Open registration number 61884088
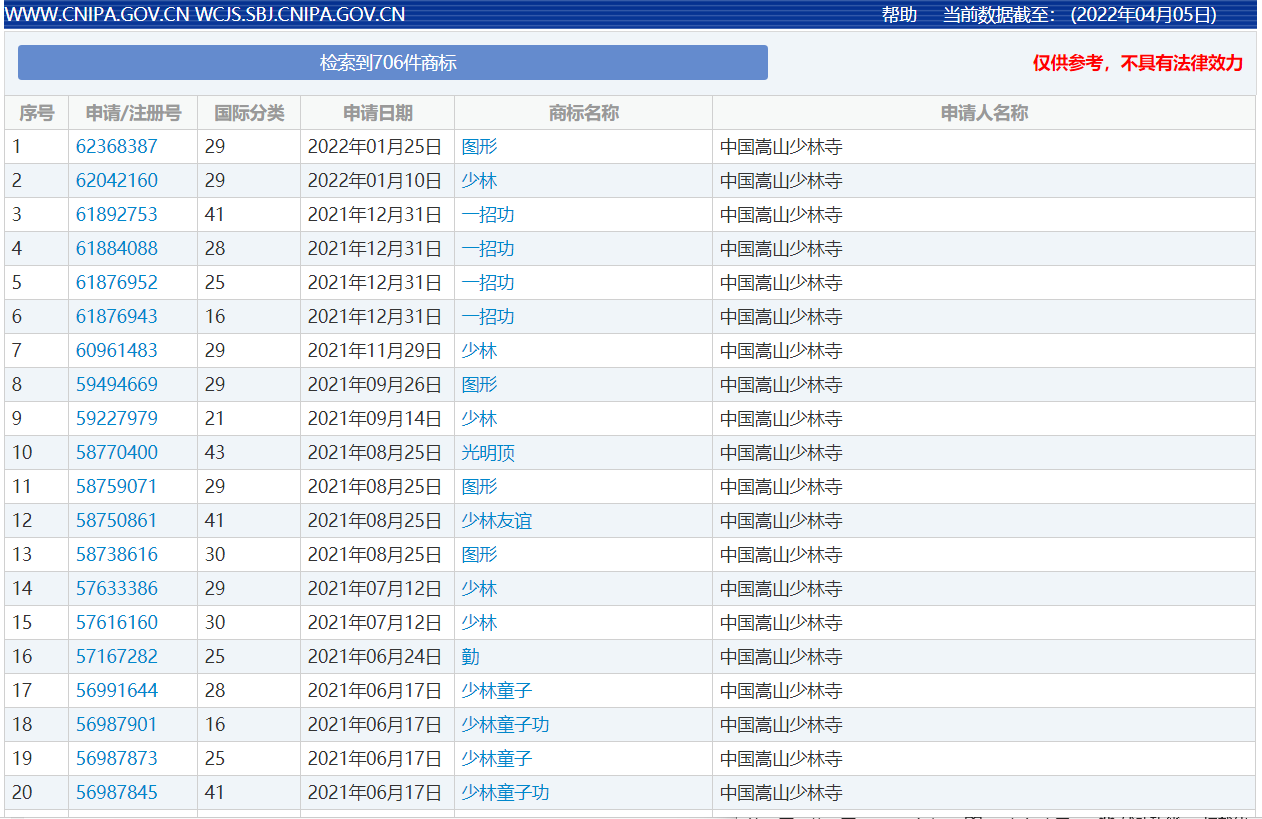 click(117, 248)
